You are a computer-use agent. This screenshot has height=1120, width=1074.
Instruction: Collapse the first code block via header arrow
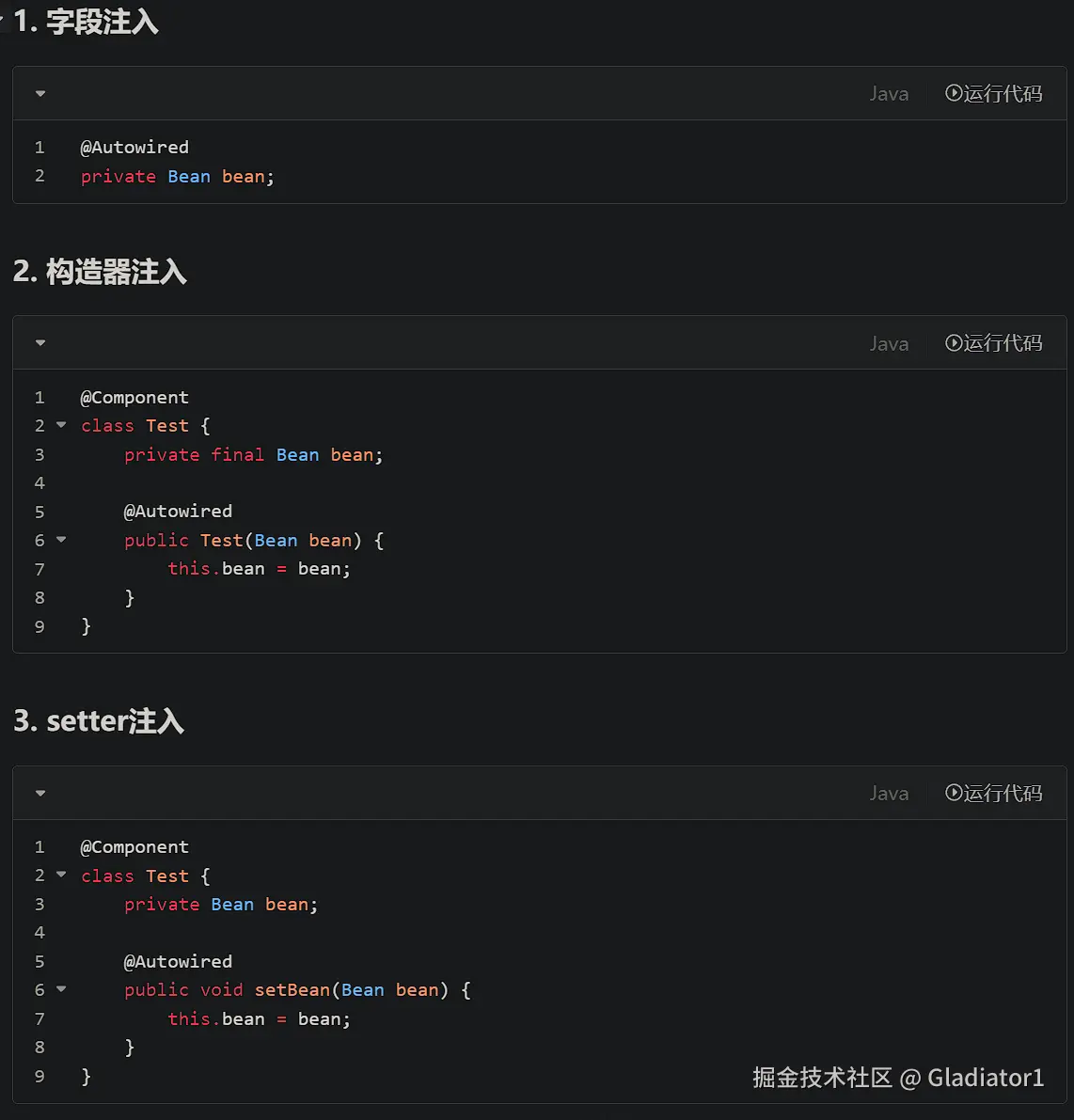tap(40, 94)
